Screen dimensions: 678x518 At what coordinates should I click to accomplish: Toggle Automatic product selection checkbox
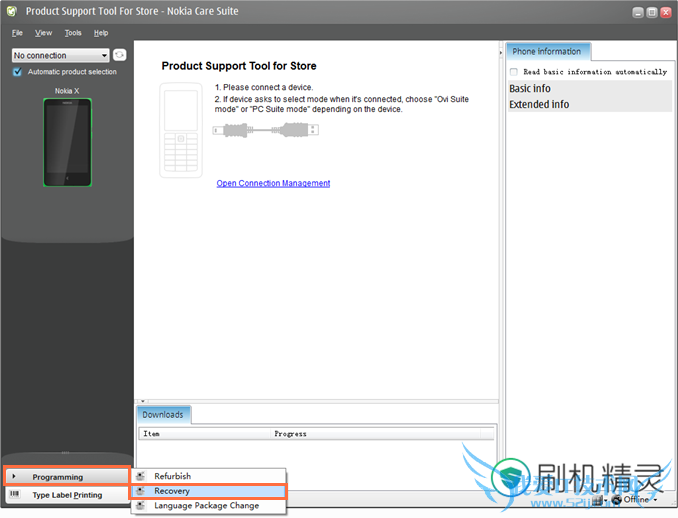click(x=17, y=72)
